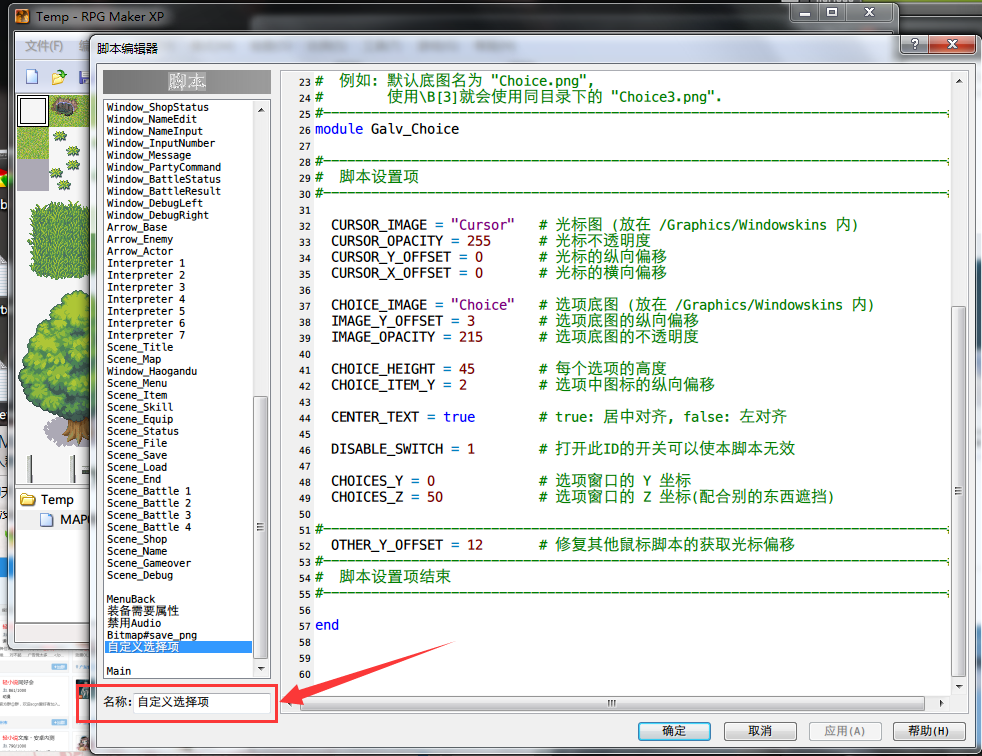Screen dimensions: 982x756
Task: Click the script list scrollbar thumb
Action: pyautogui.click(x=261, y=527)
